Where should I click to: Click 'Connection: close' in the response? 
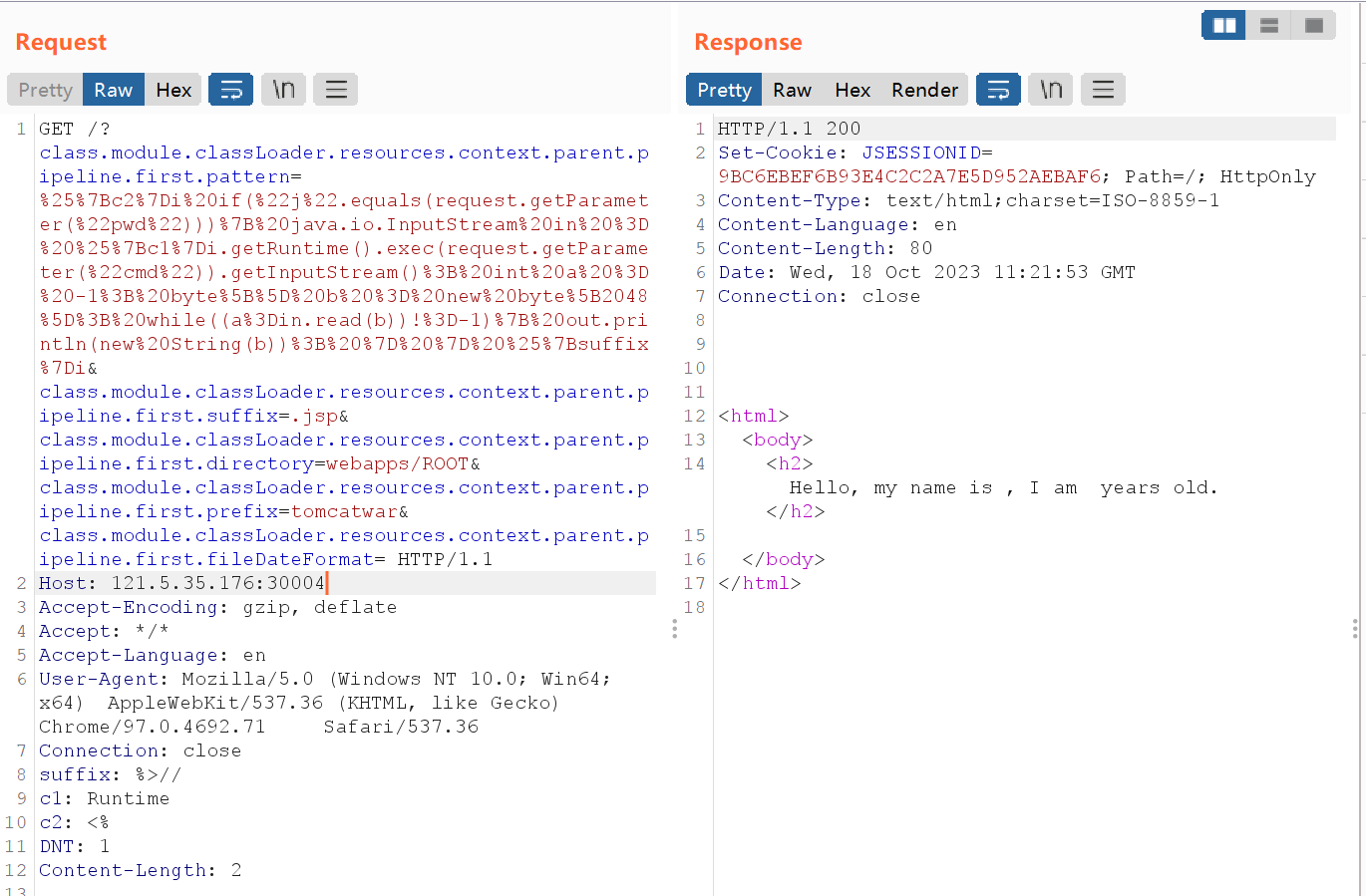point(819,296)
